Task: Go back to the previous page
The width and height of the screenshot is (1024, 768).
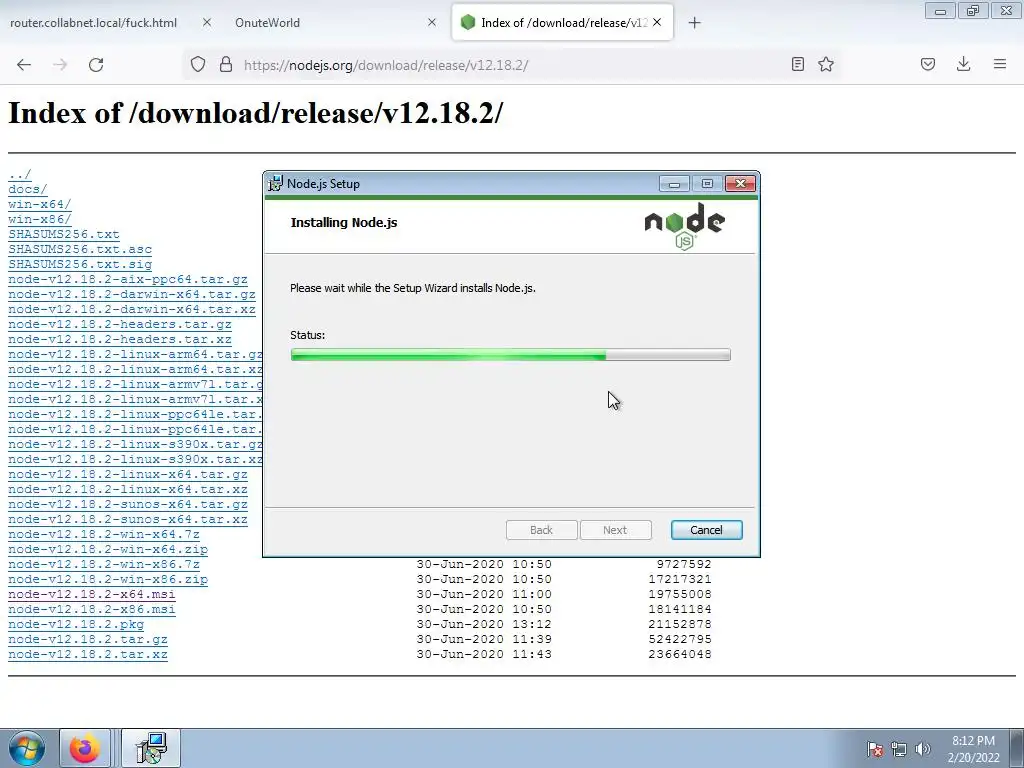Action: pyautogui.click(x=24, y=65)
